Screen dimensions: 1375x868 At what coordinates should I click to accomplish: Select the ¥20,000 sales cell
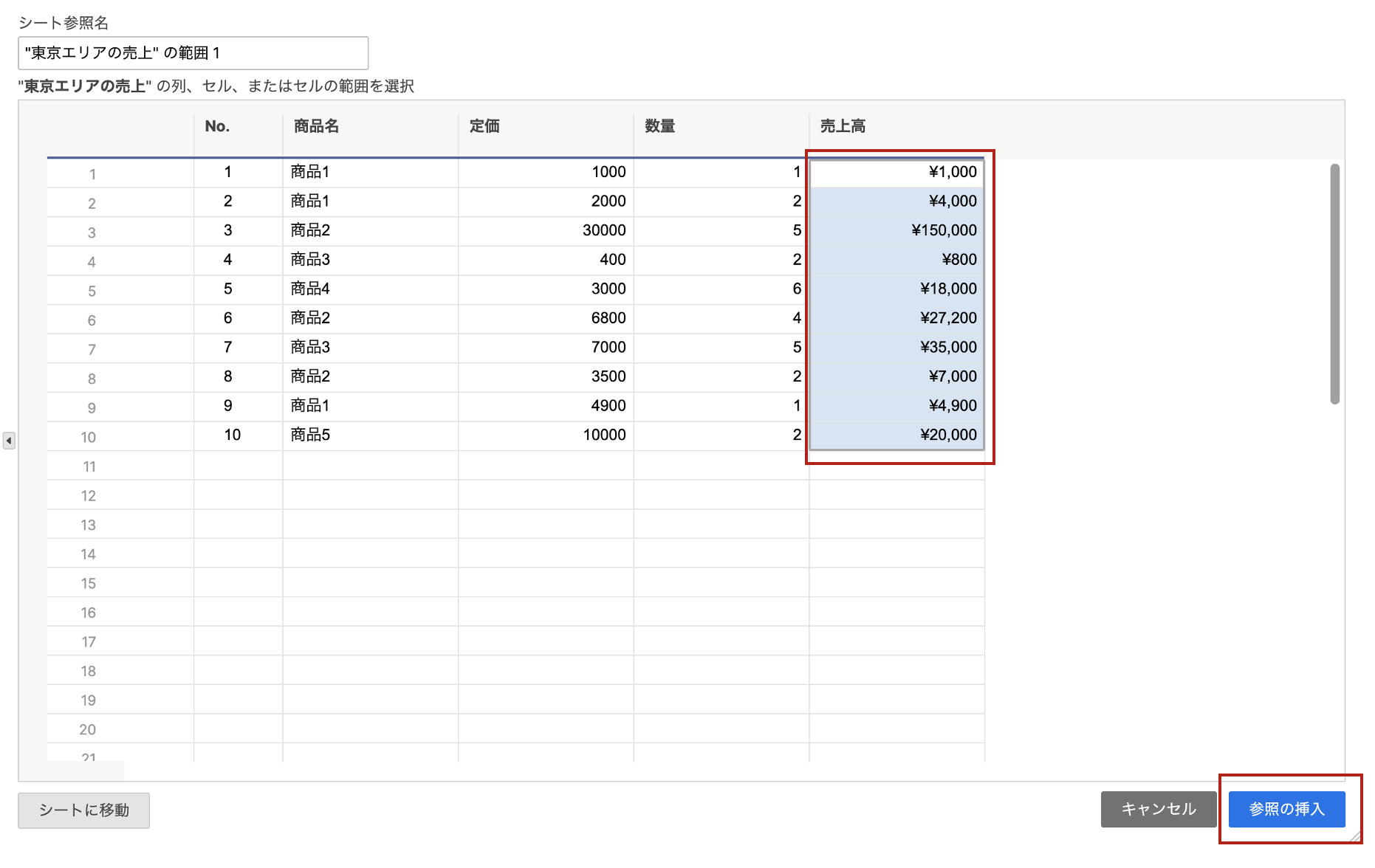(896, 435)
